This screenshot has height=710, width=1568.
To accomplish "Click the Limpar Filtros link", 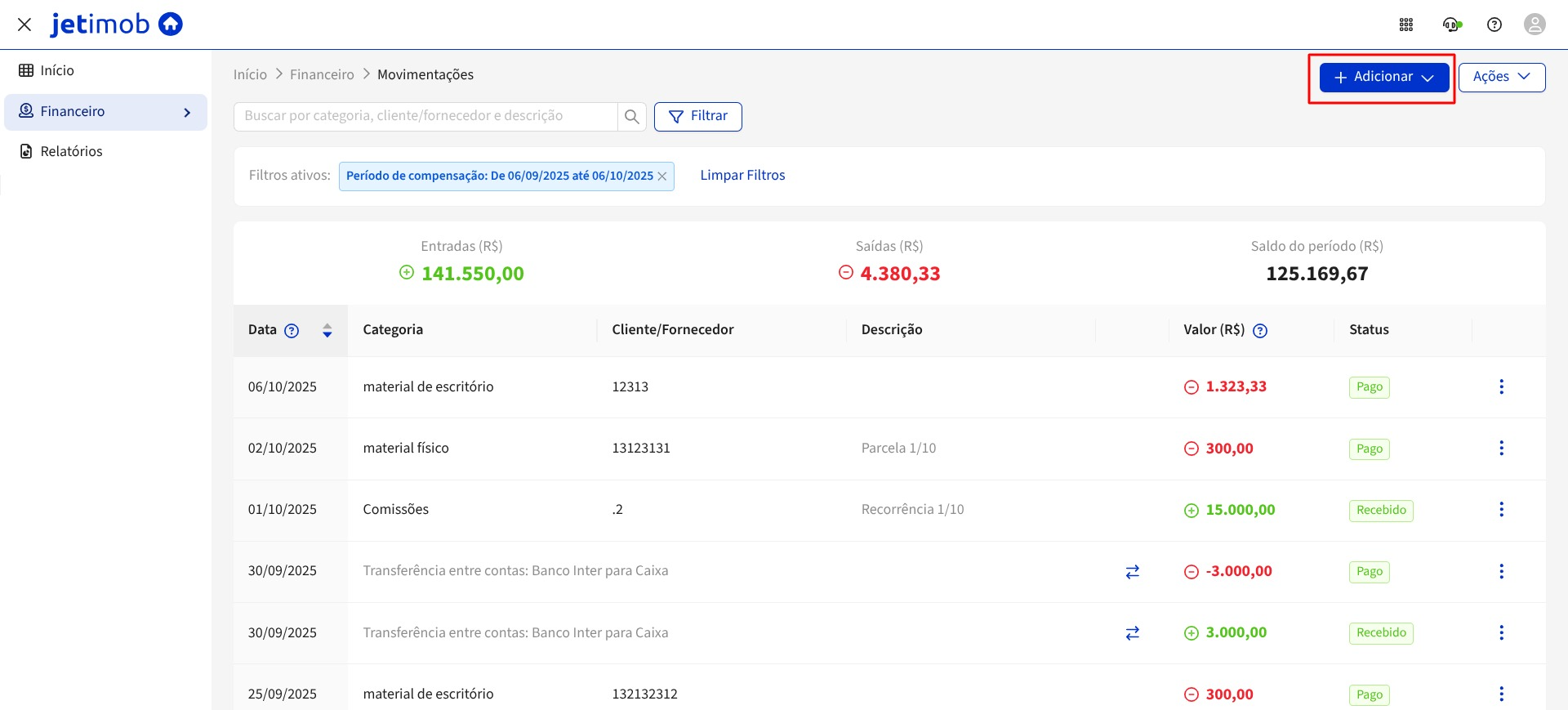I will 742,176.
